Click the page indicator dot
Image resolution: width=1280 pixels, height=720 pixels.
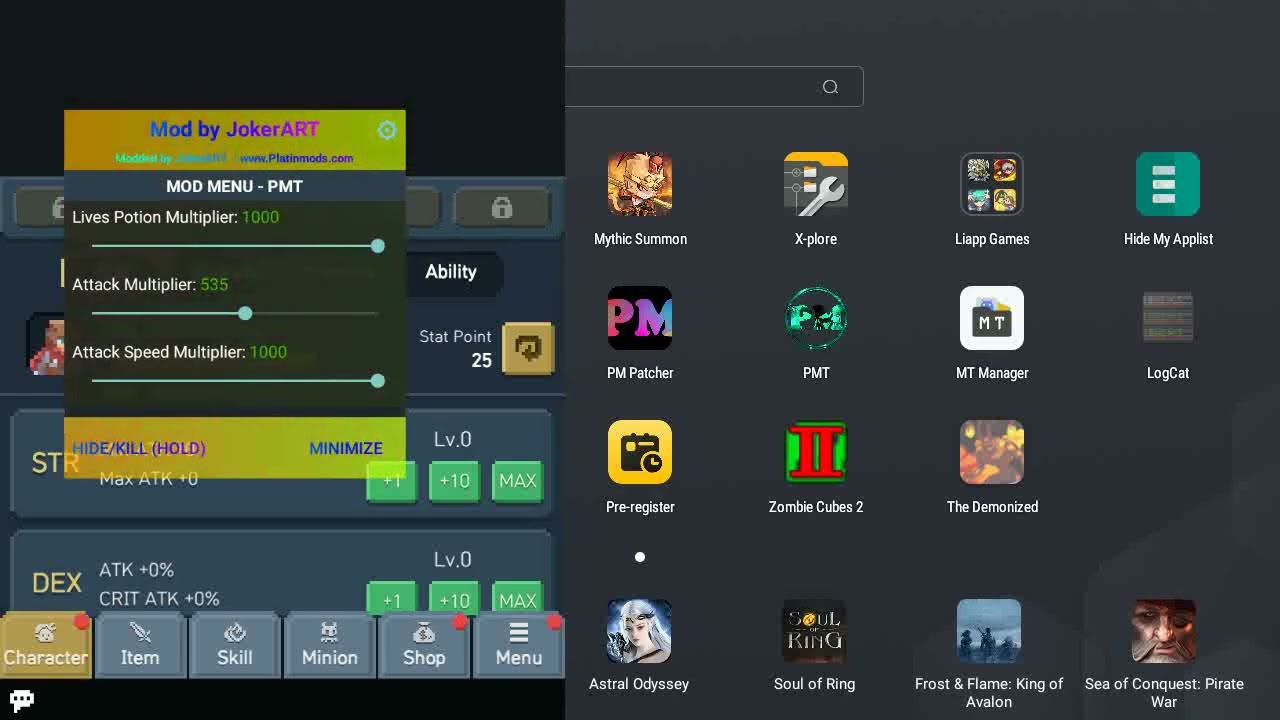click(x=640, y=557)
